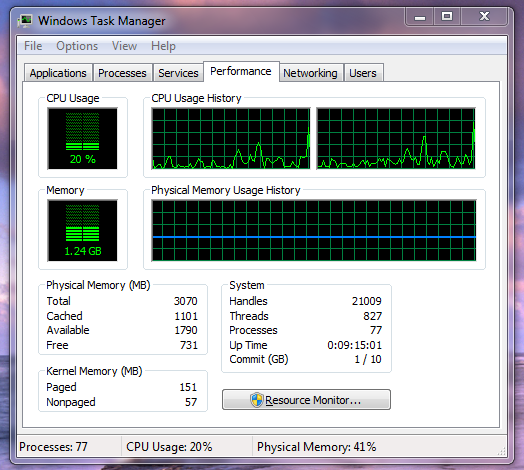Open the Help menu
Image resolution: width=524 pixels, height=470 pixels.
163,46
